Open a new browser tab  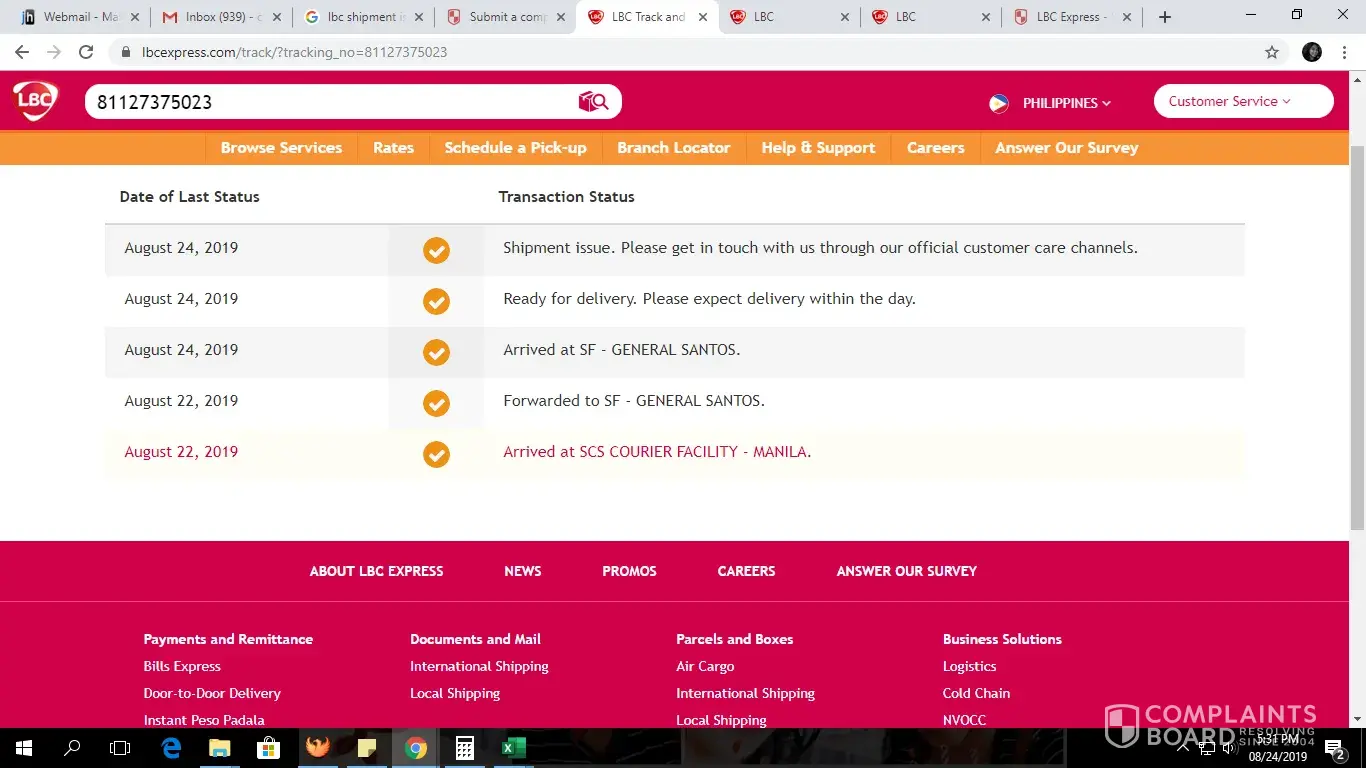coord(1165,17)
